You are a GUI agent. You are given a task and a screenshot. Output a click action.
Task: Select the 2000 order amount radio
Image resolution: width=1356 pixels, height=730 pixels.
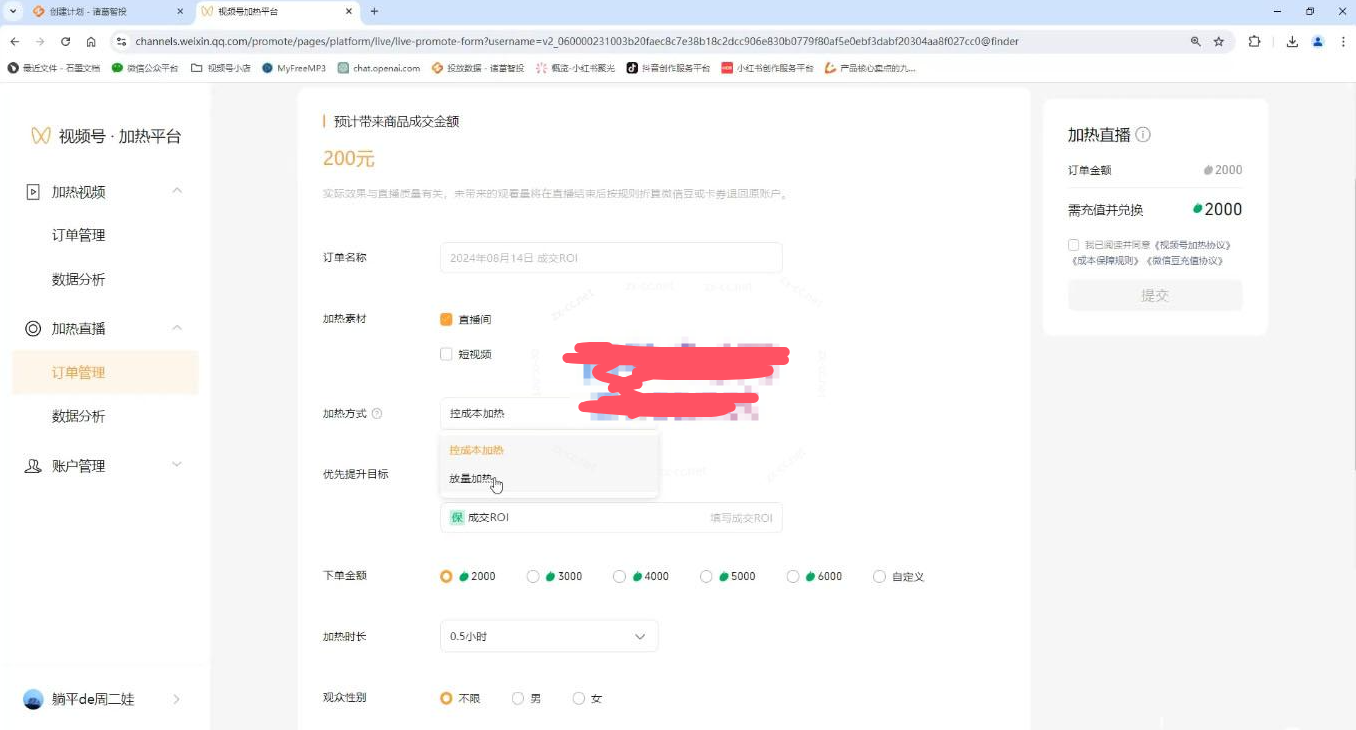(446, 576)
